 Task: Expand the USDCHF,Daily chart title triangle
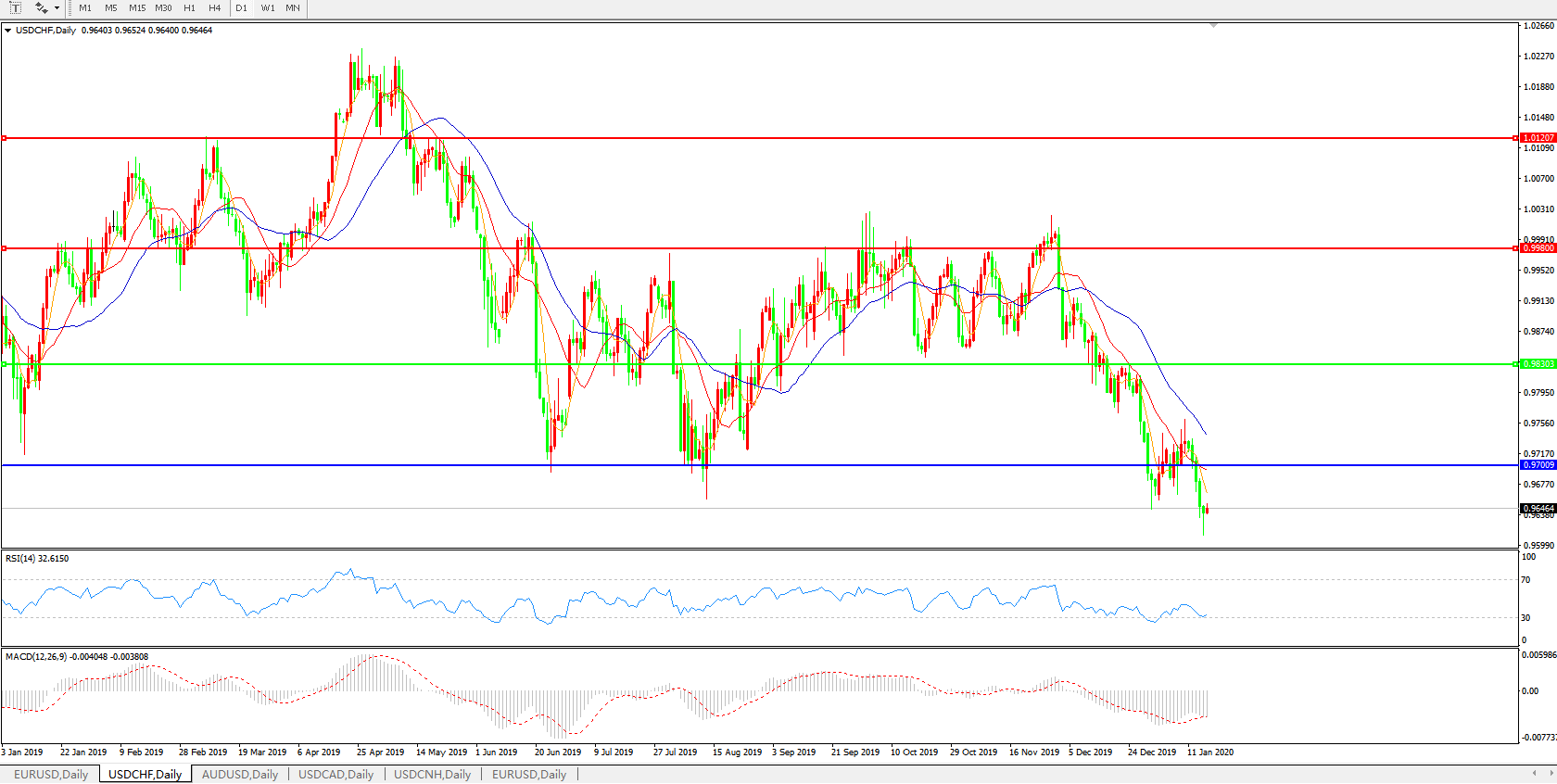click(8, 31)
